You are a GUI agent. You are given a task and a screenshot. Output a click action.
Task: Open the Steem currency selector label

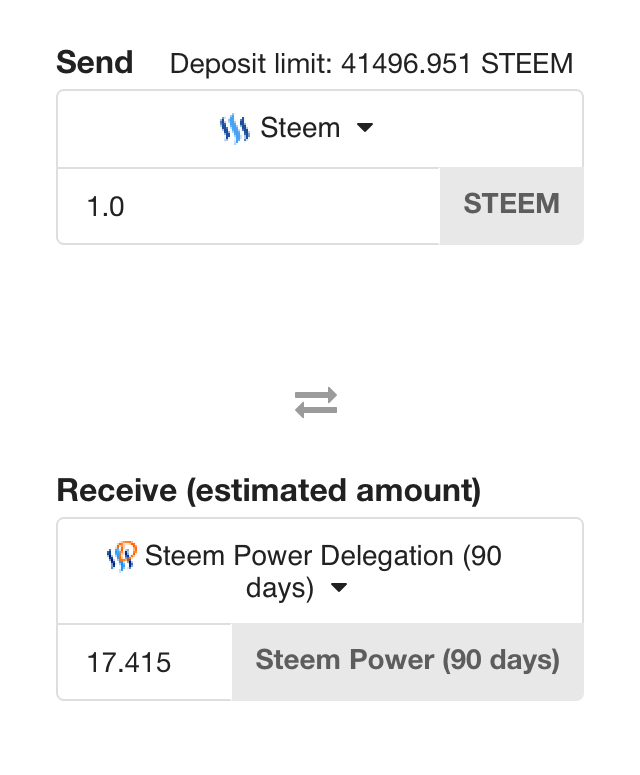300,128
